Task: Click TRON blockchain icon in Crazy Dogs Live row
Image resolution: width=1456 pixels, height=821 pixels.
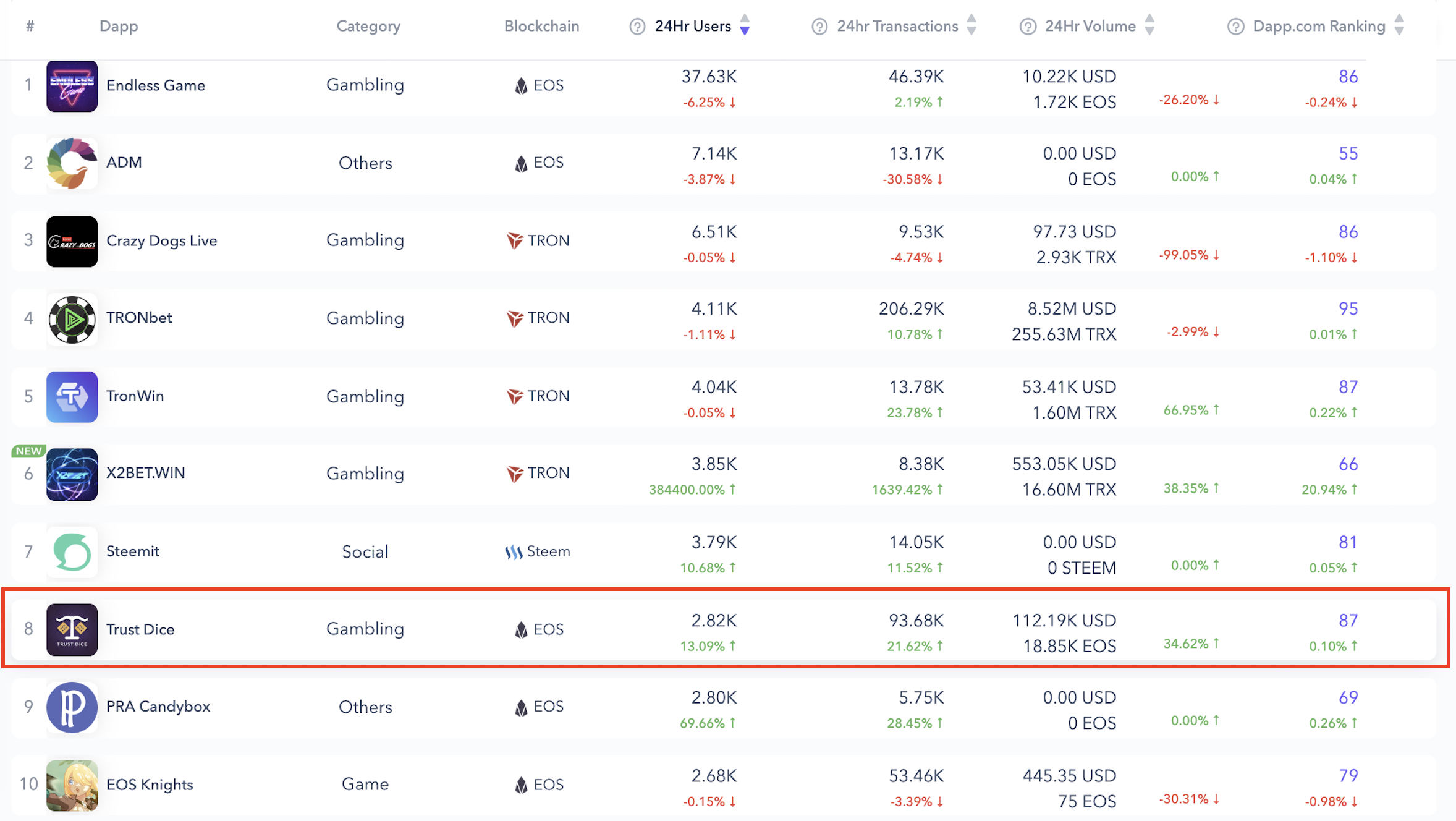Action: pyautogui.click(x=515, y=240)
